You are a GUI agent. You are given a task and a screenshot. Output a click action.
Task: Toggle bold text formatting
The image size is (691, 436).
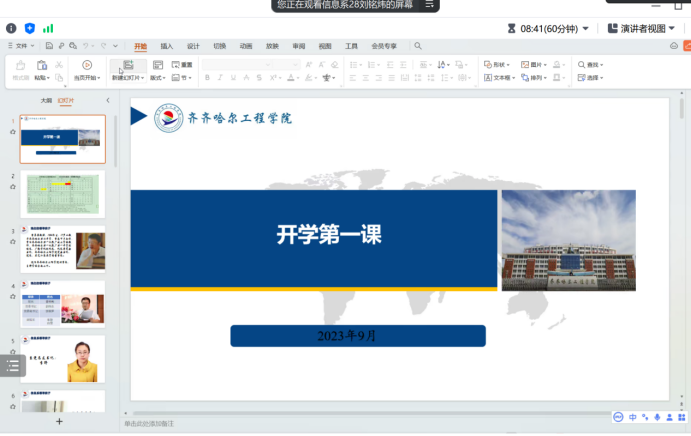tap(207, 77)
